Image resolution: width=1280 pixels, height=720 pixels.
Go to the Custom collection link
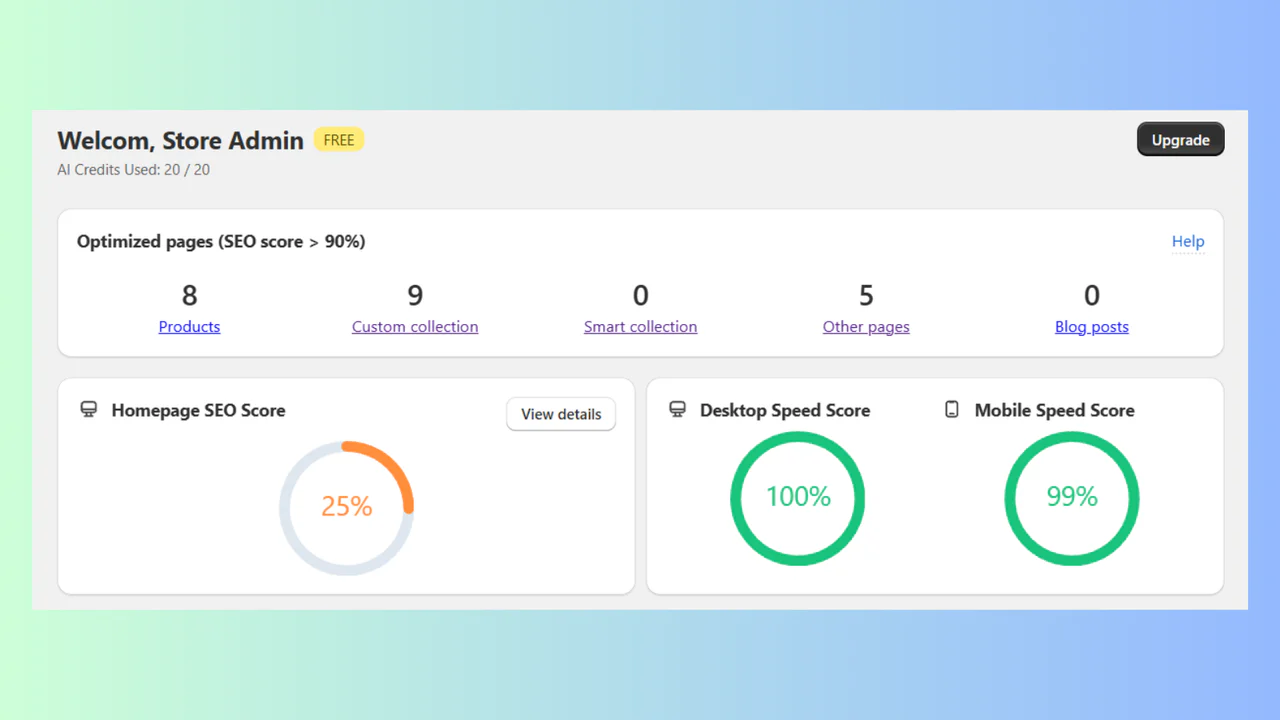coord(415,327)
